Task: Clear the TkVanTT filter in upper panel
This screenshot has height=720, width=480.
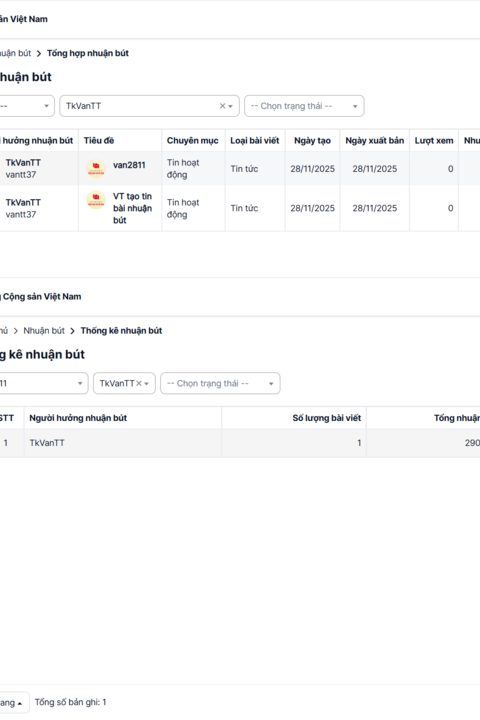Action: (x=222, y=106)
